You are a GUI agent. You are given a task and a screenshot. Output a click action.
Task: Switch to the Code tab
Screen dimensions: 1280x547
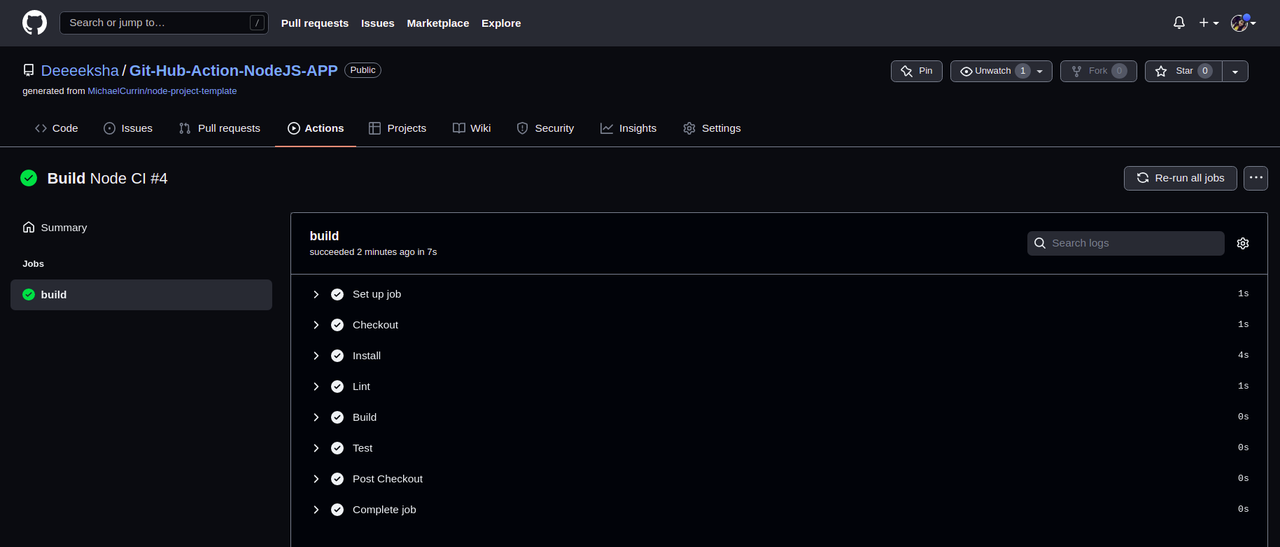pyautogui.click(x=56, y=128)
